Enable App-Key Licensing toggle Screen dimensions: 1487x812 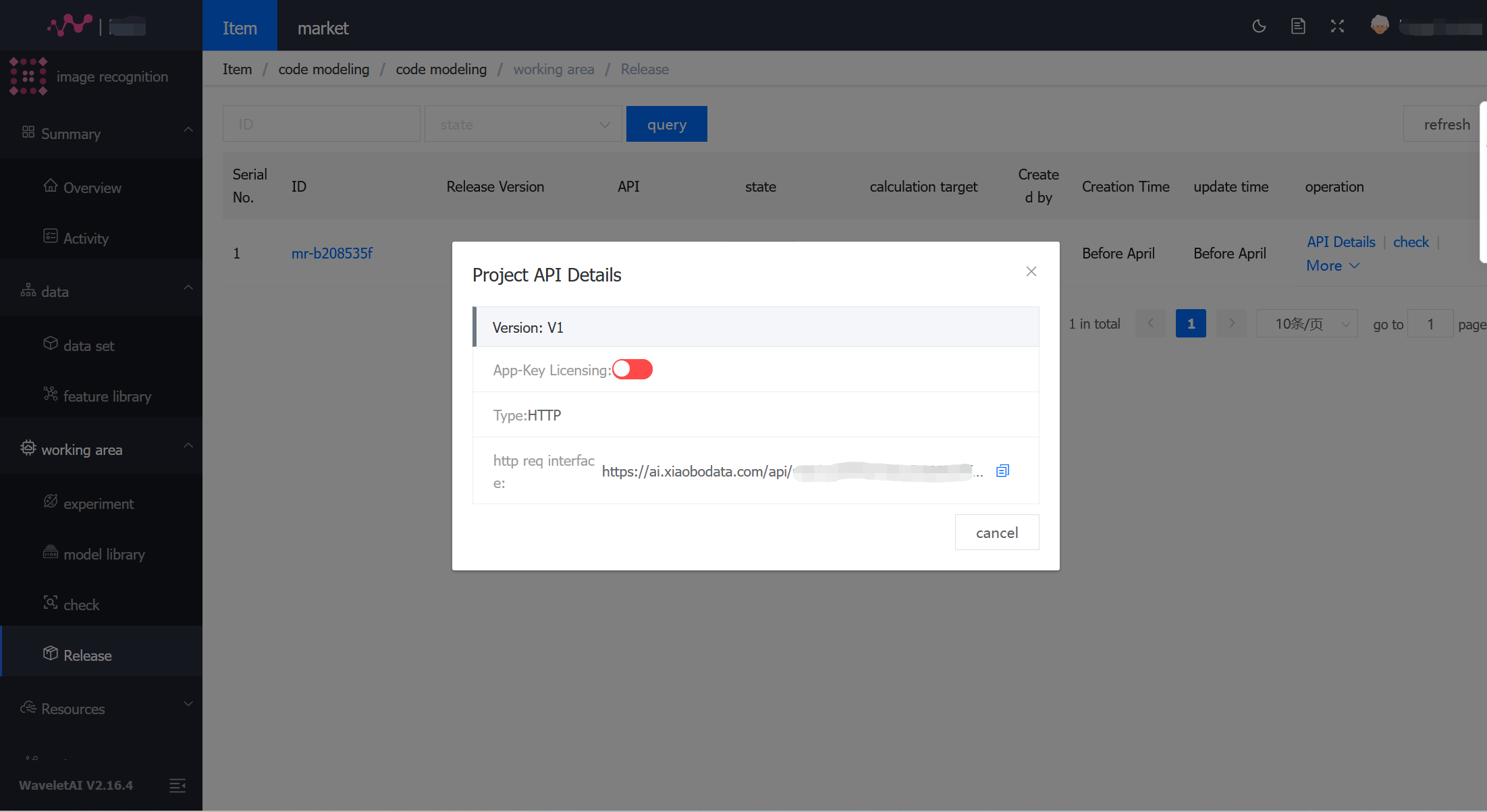pyautogui.click(x=632, y=369)
